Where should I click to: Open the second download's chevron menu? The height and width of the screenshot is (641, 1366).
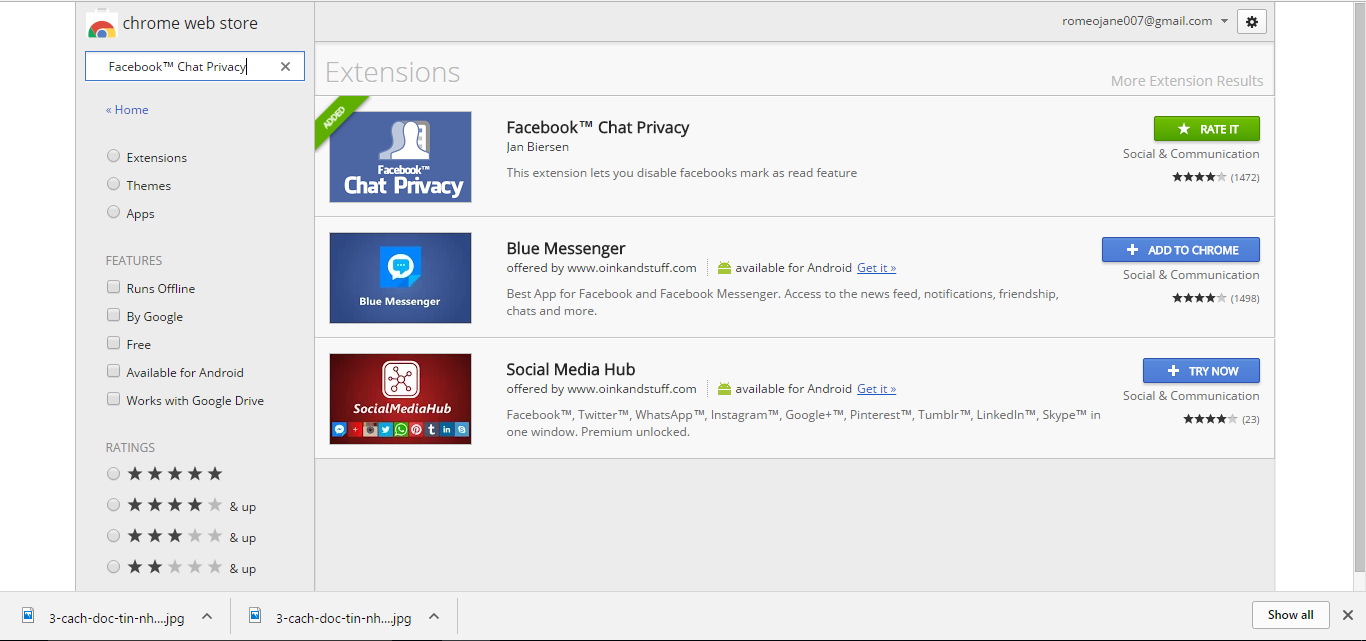coord(434,616)
